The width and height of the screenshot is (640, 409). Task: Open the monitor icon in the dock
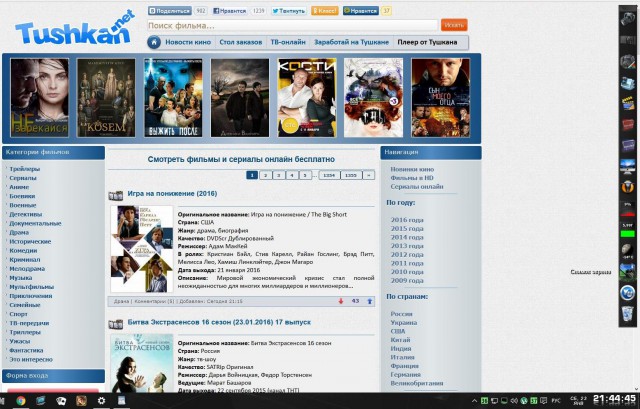[627, 166]
